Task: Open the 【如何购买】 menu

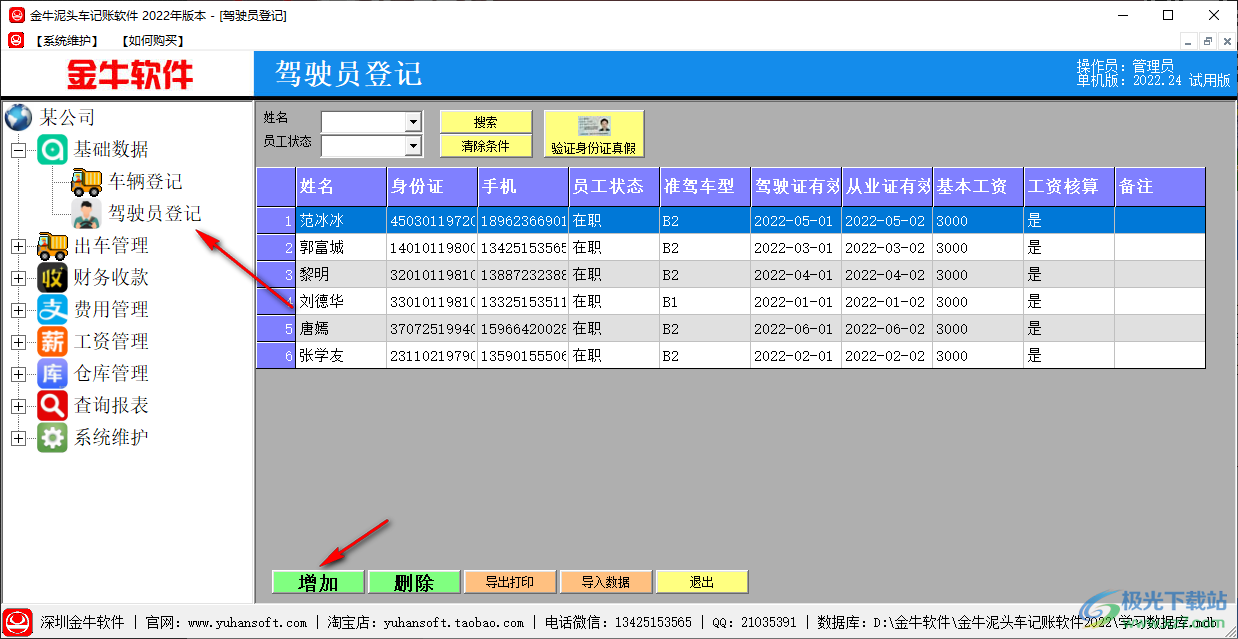Action: coord(152,41)
